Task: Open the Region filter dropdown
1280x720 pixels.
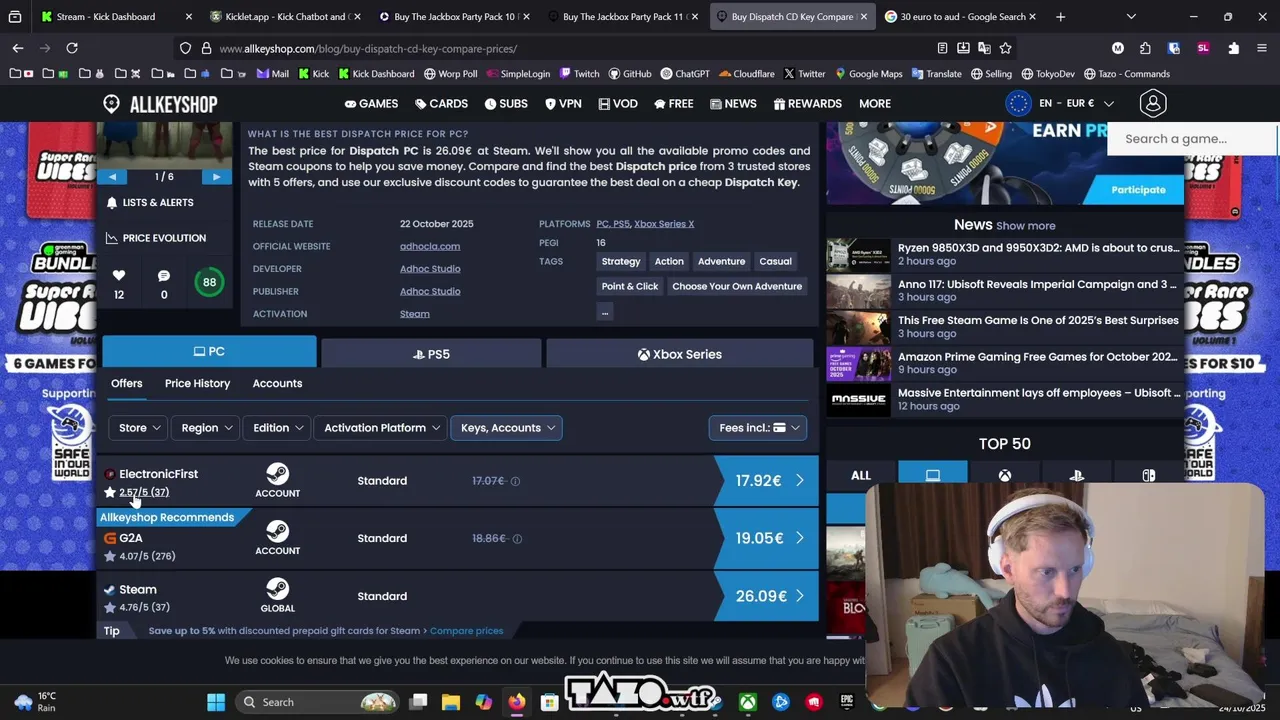Action: 206,428
